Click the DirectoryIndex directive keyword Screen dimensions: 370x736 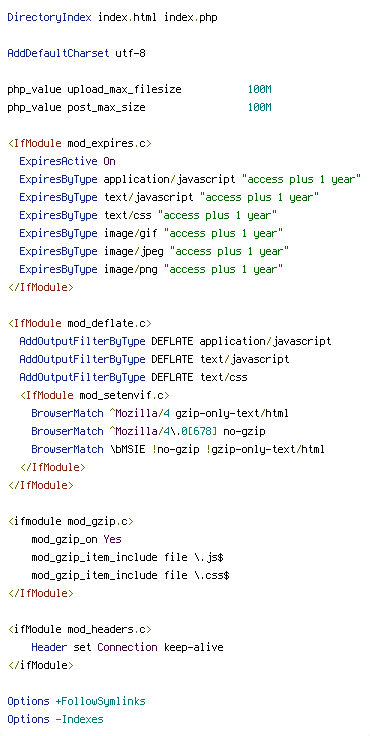50,18
